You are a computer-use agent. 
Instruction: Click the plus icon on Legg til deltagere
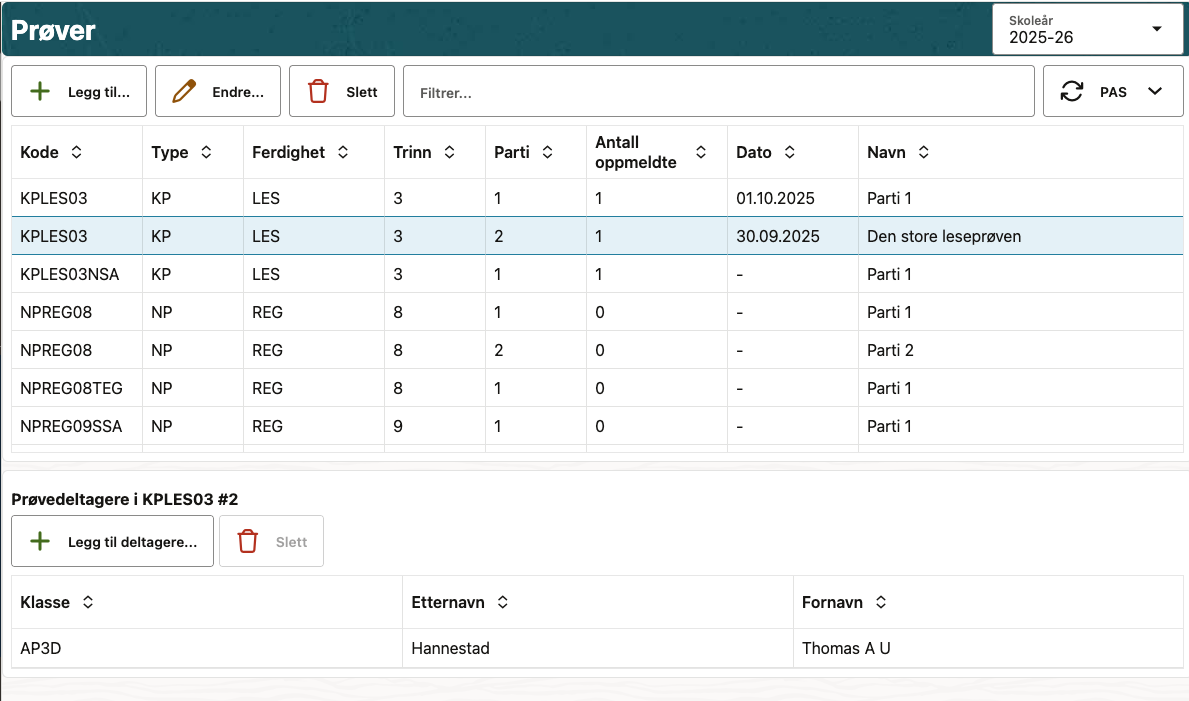click(40, 542)
